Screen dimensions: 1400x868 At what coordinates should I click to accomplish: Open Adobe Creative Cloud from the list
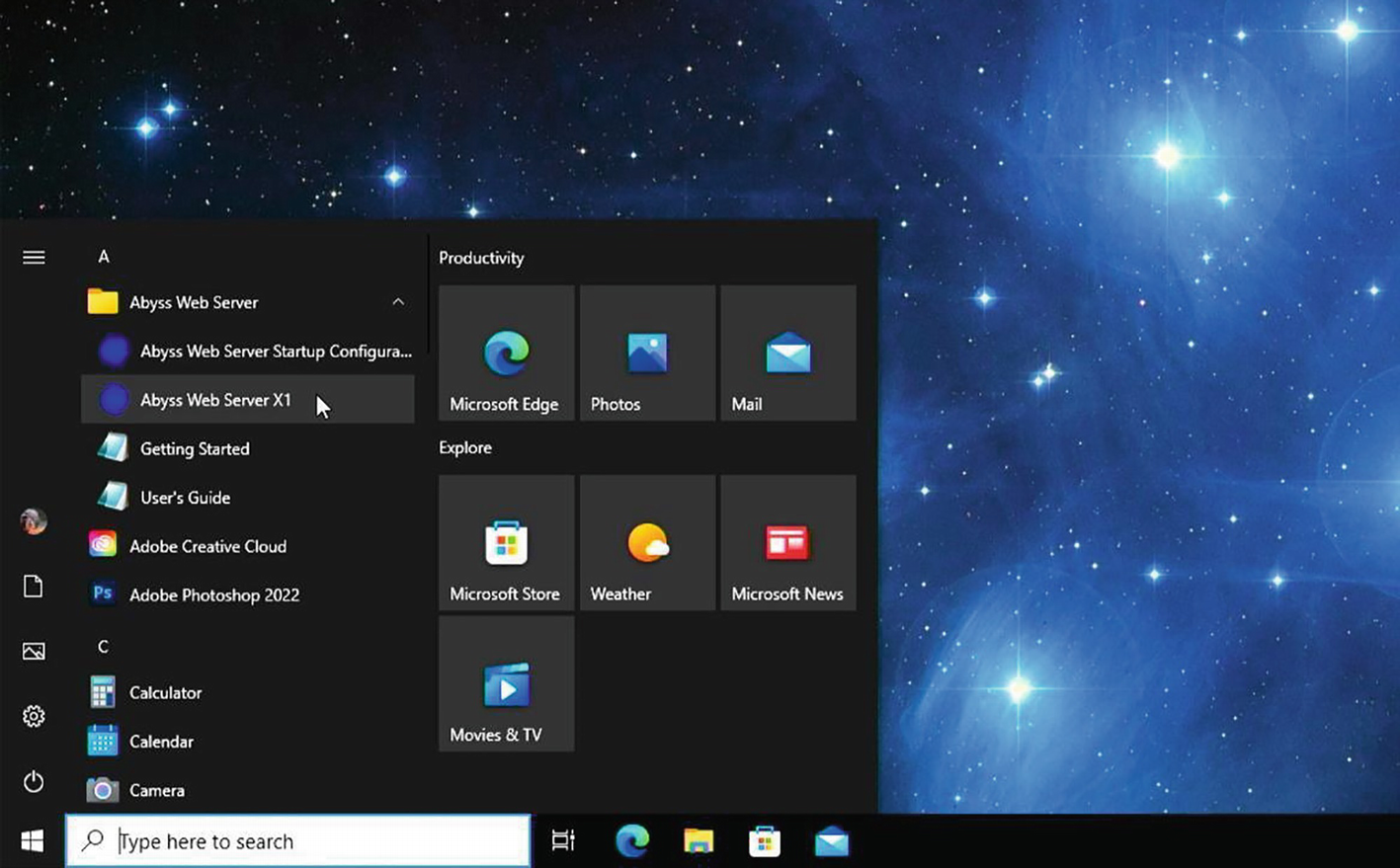207,546
